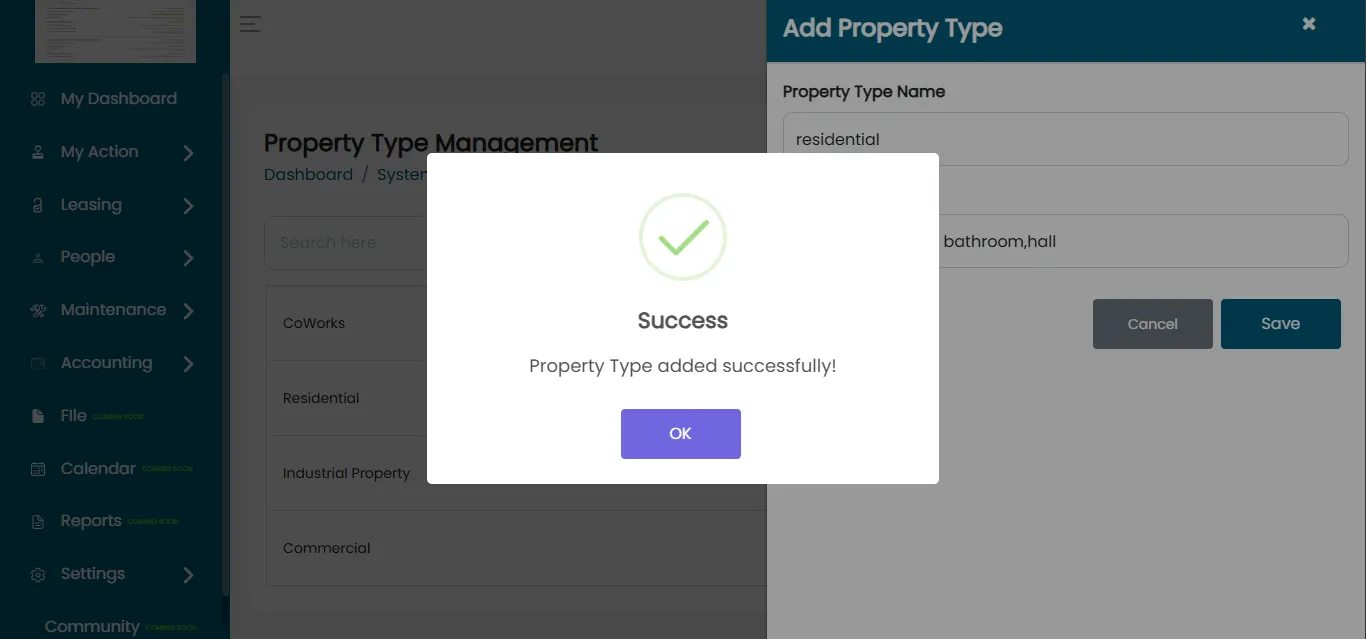Click the My Dashboard grid icon
The image size is (1366, 639).
(38, 99)
